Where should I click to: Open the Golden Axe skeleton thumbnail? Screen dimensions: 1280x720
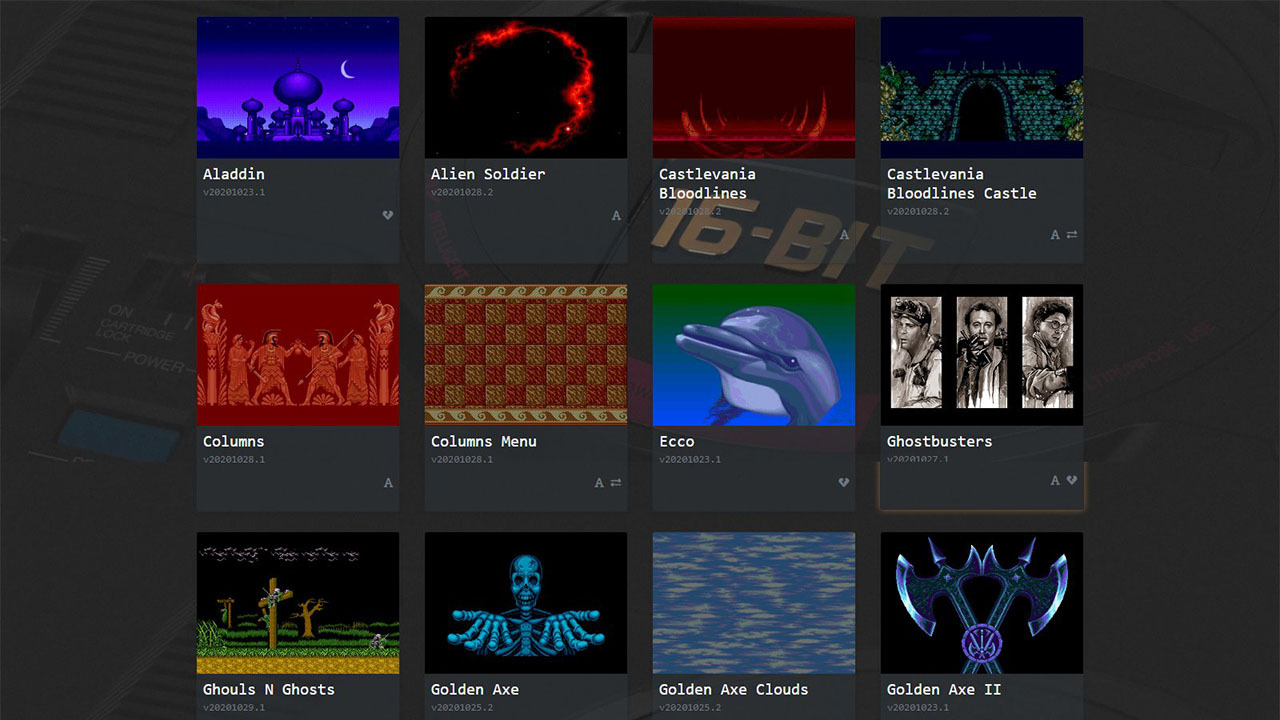coord(526,603)
